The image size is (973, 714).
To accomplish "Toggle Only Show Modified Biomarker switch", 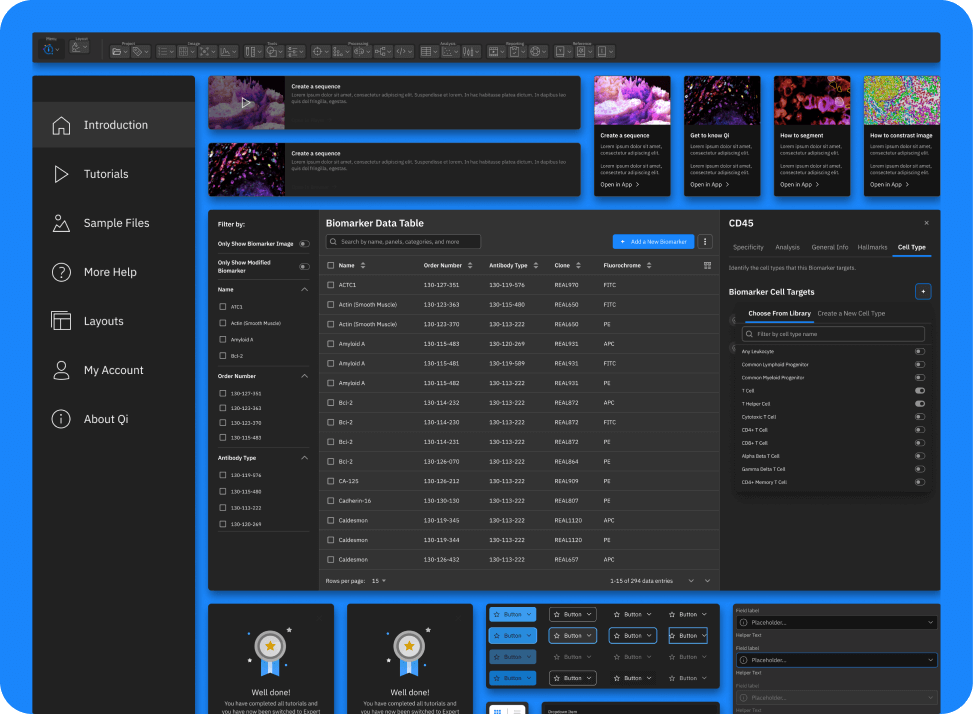I will point(304,267).
